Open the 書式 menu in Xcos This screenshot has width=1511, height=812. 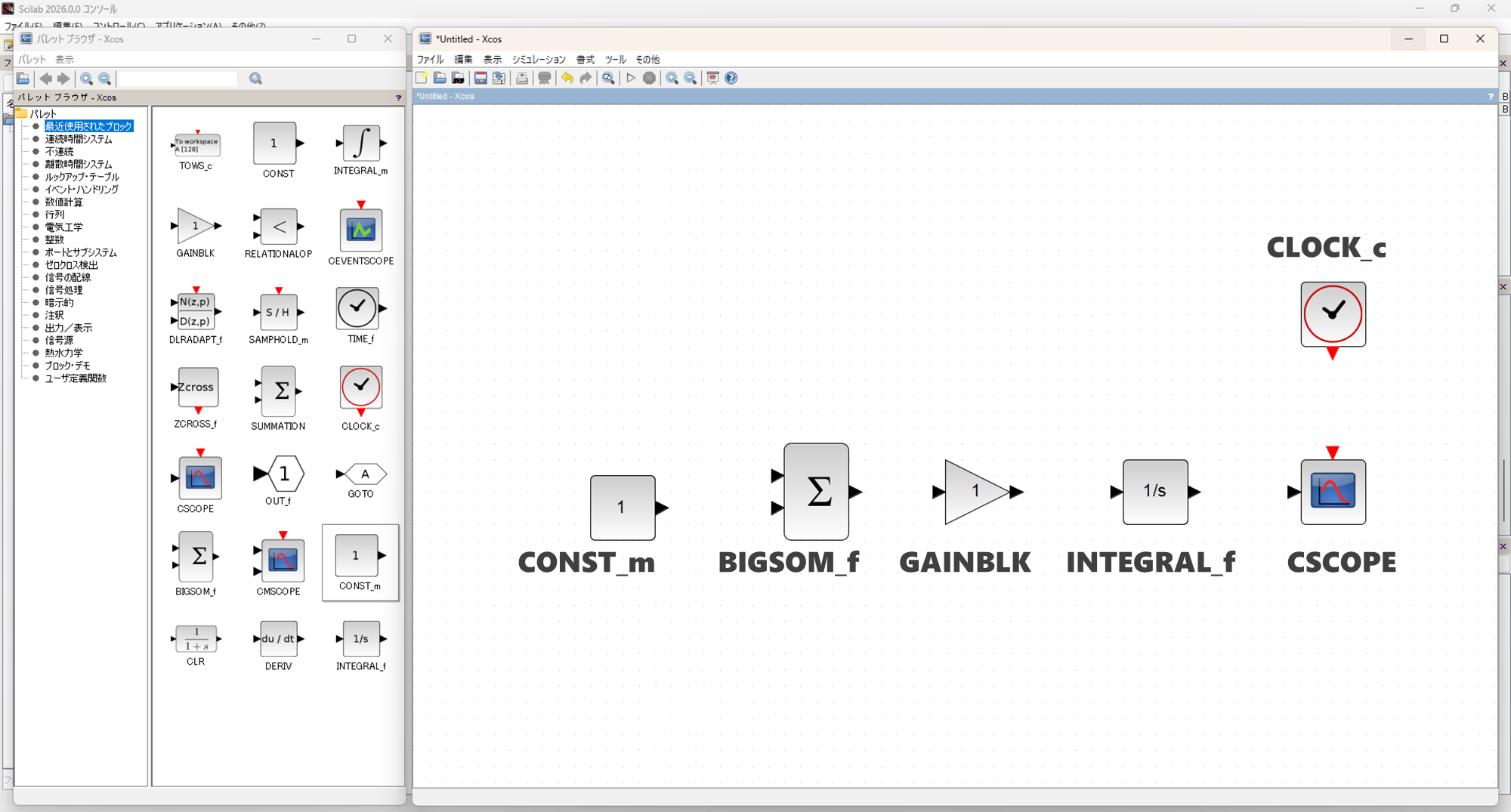[585, 59]
